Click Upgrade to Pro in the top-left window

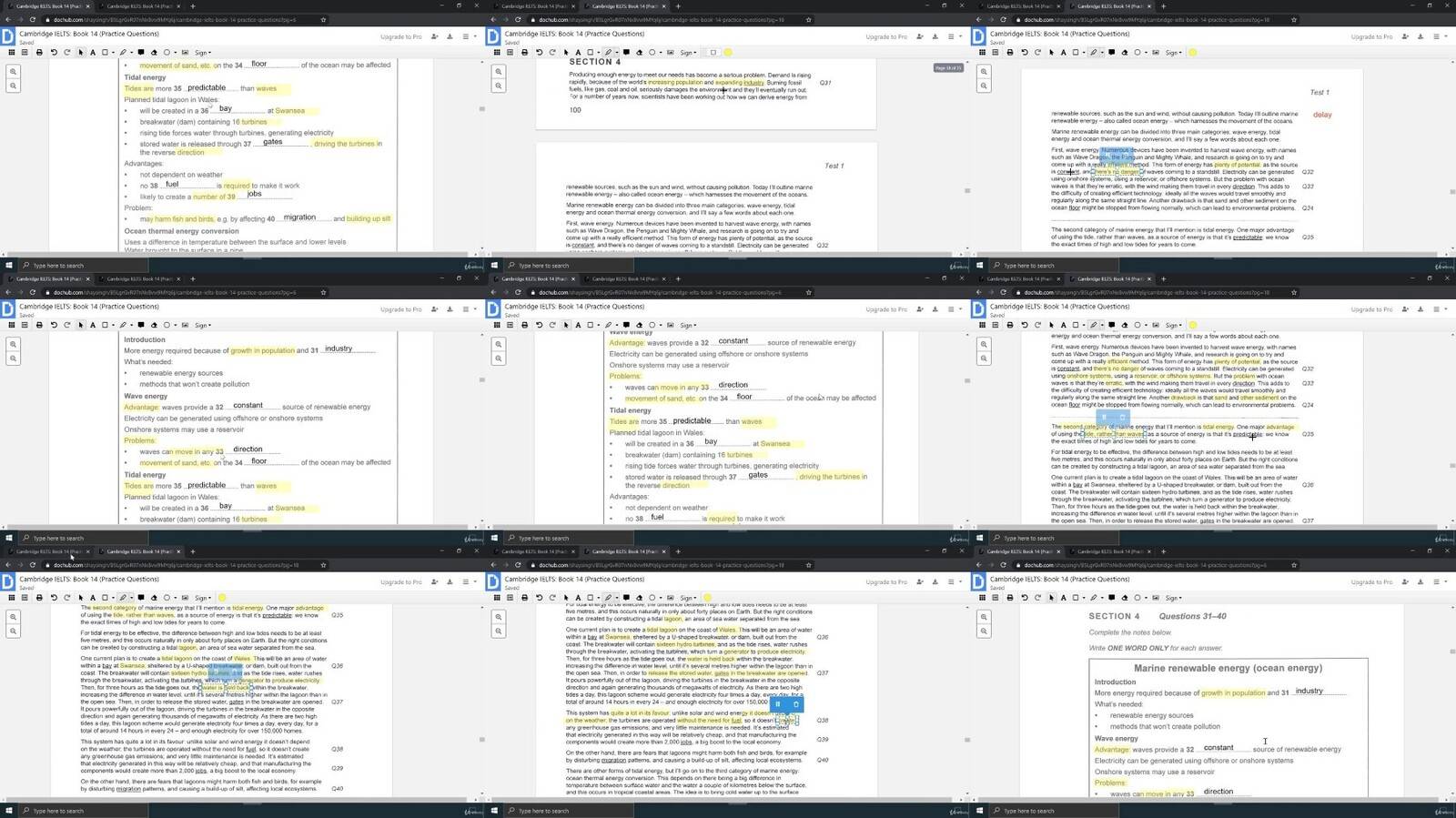400,36
